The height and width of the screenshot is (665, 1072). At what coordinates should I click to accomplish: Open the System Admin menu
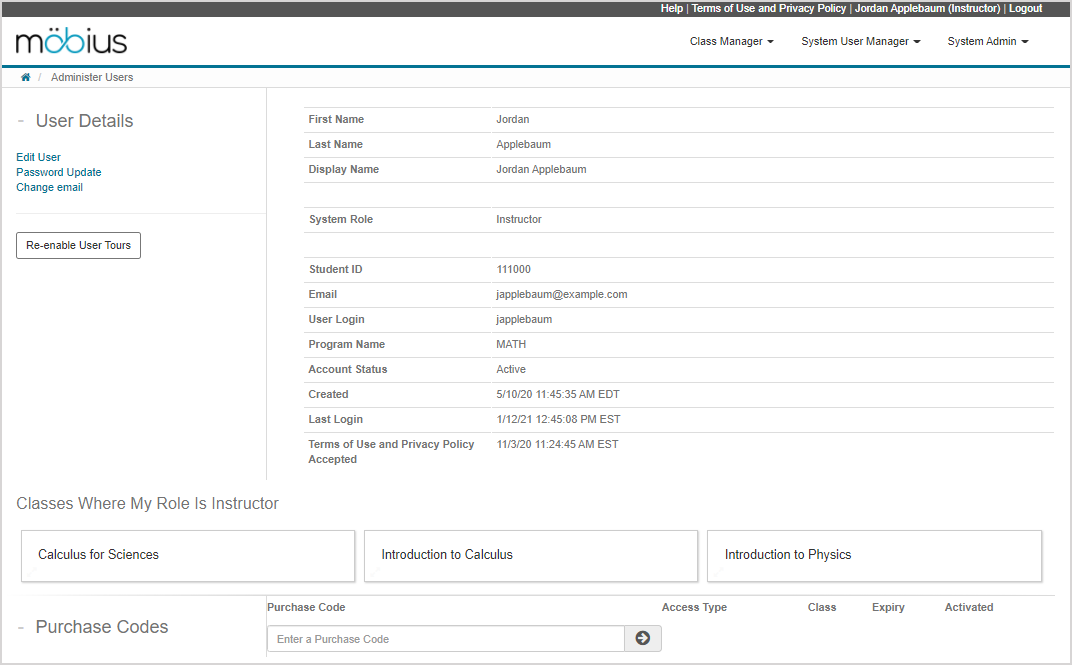[x=986, y=41]
